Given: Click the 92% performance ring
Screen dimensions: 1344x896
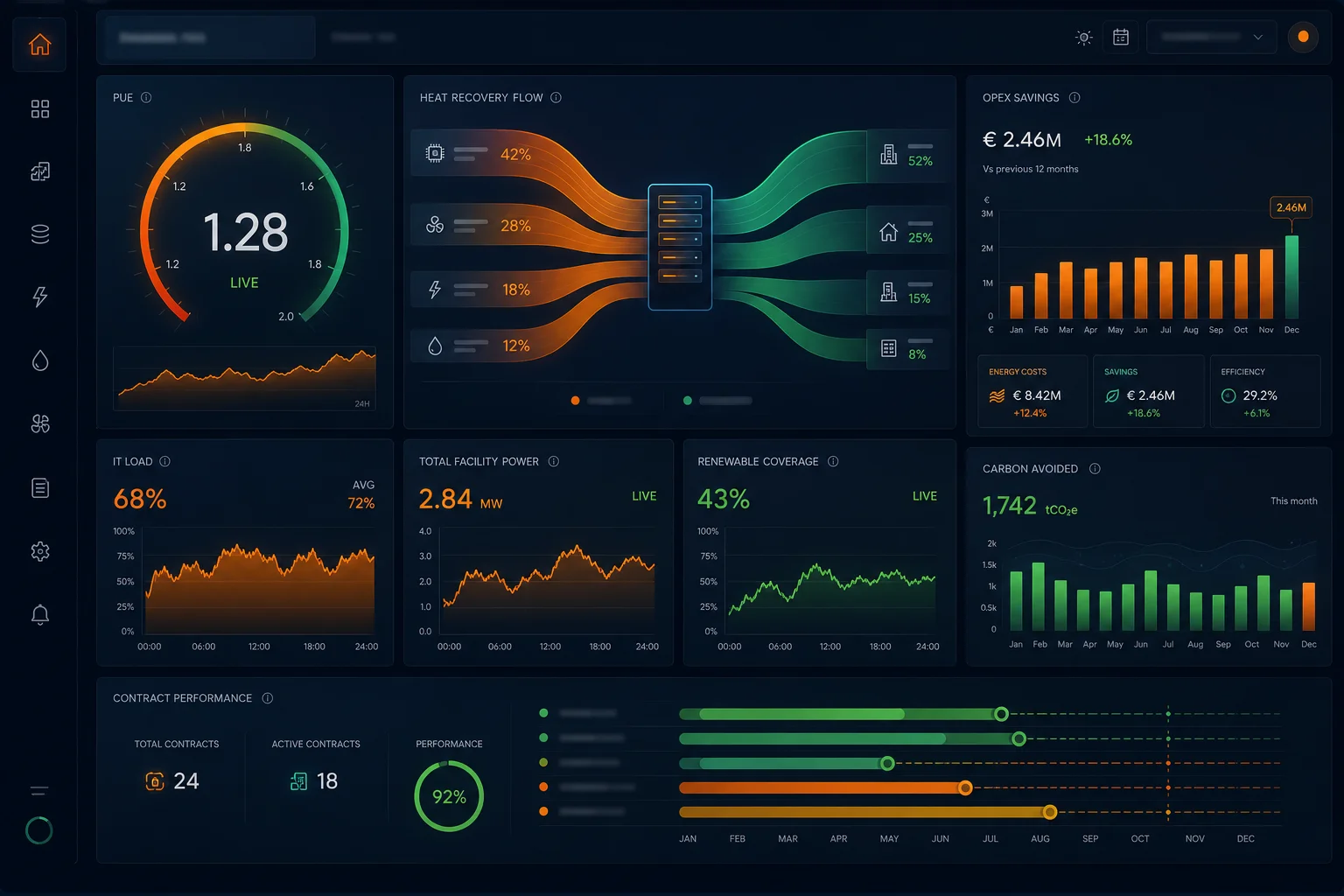Looking at the screenshot, I should tap(449, 796).
